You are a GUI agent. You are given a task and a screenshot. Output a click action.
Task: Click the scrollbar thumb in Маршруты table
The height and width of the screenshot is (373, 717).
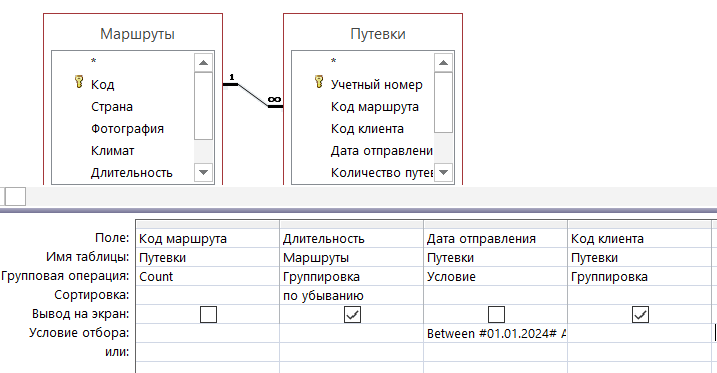[x=203, y=106]
